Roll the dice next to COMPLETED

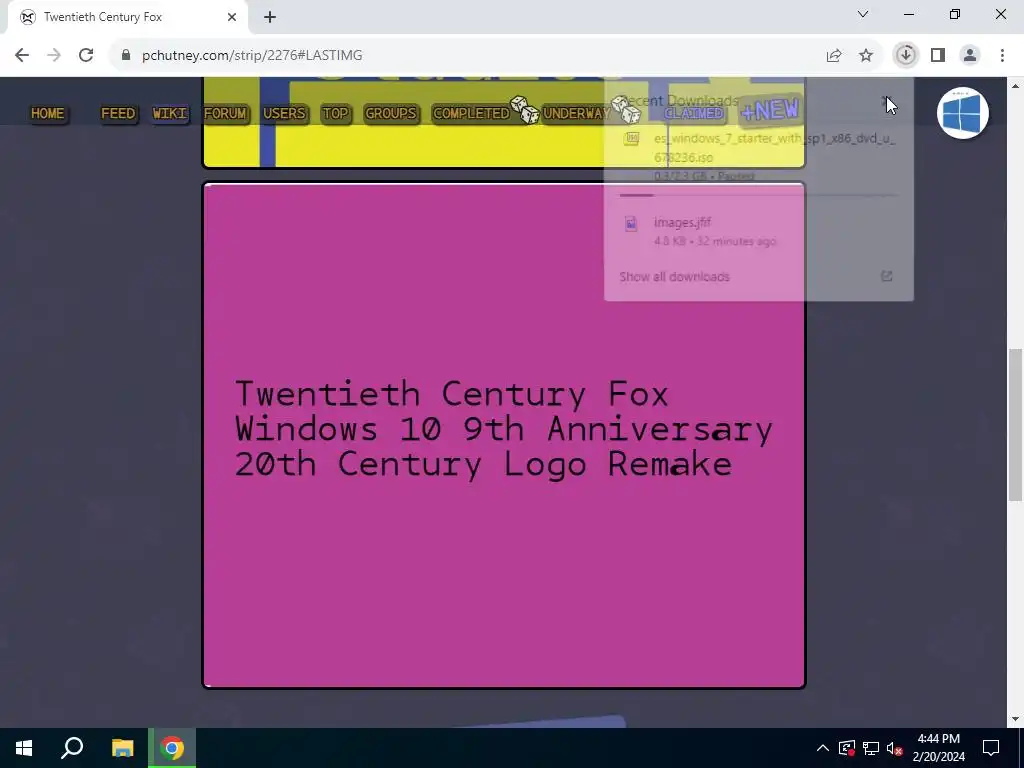525,109
